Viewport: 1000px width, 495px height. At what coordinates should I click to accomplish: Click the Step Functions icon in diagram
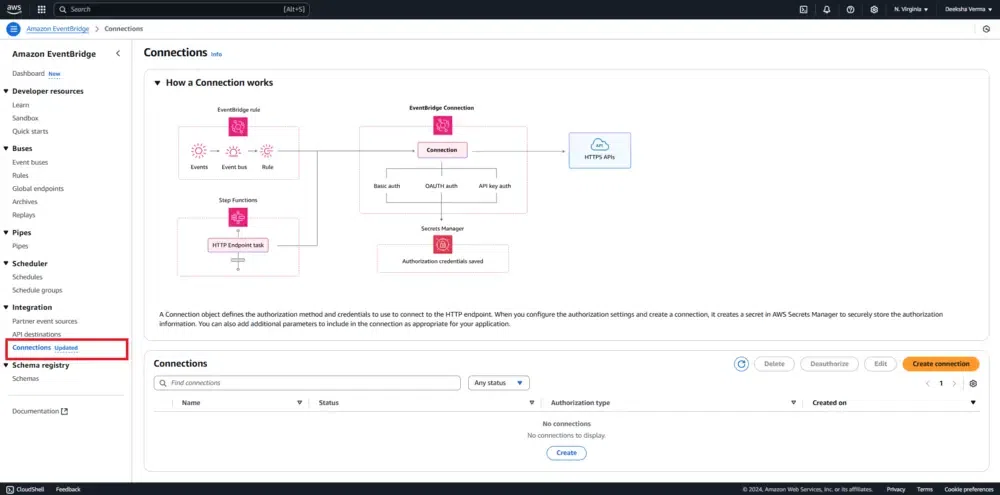238,218
